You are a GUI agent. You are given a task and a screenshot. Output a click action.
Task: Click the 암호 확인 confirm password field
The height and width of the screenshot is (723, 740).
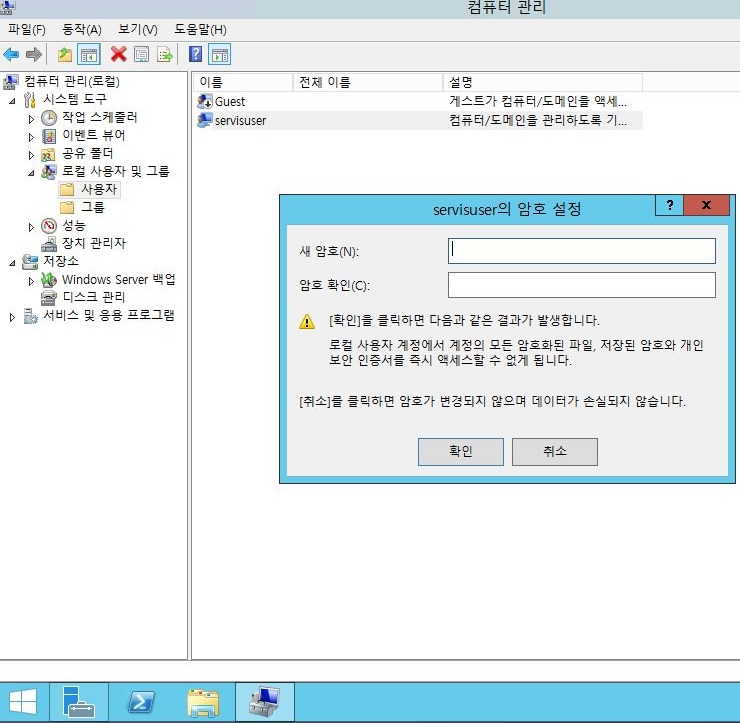click(x=581, y=286)
